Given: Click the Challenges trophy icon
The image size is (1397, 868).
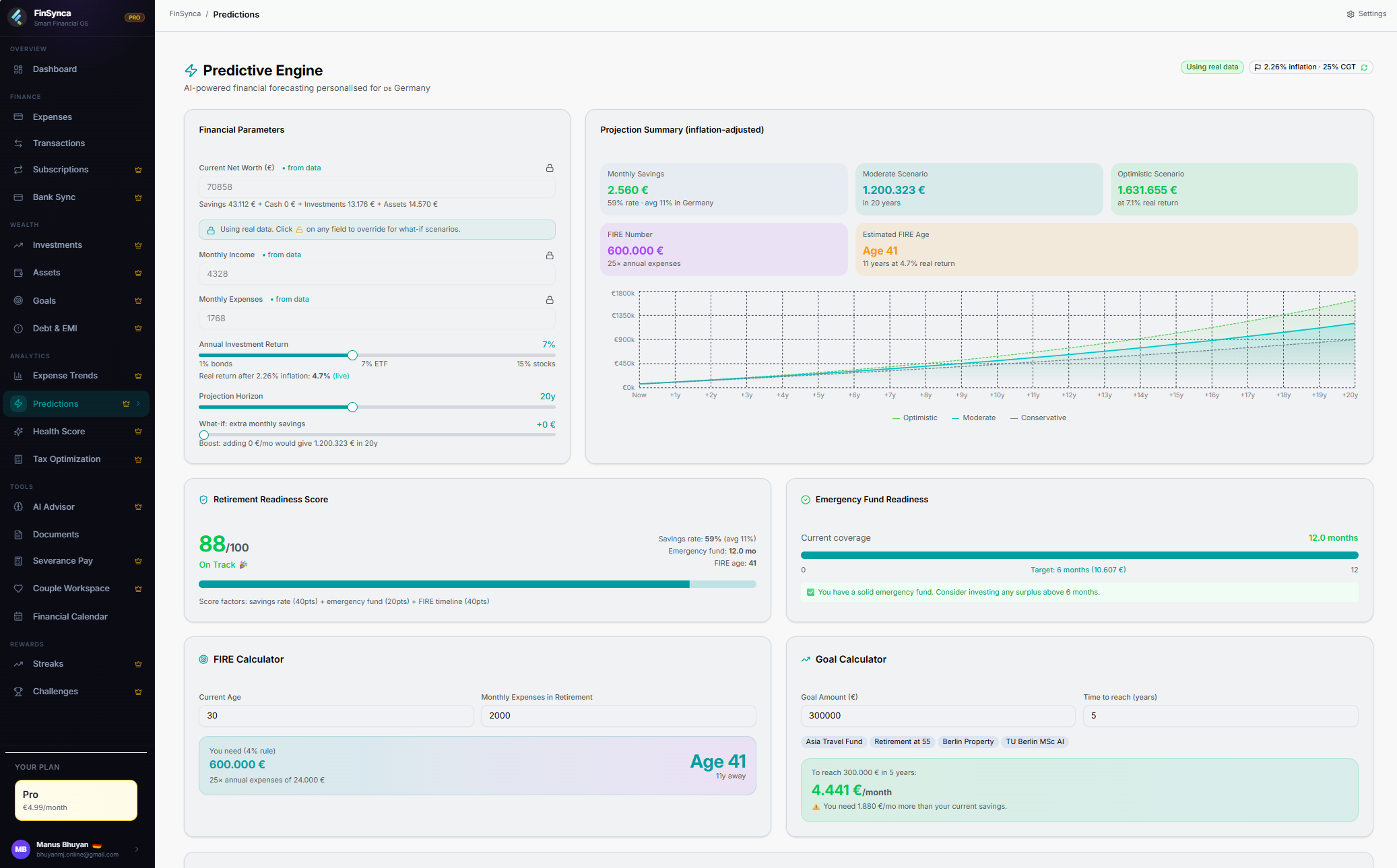Looking at the screenshot, I should pos(18,692).
